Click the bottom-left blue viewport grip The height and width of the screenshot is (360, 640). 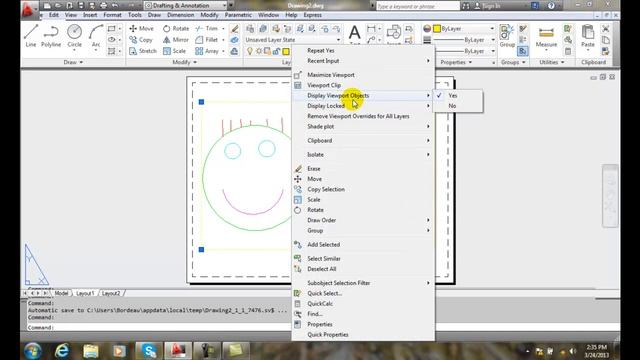[x=201, y=249]
